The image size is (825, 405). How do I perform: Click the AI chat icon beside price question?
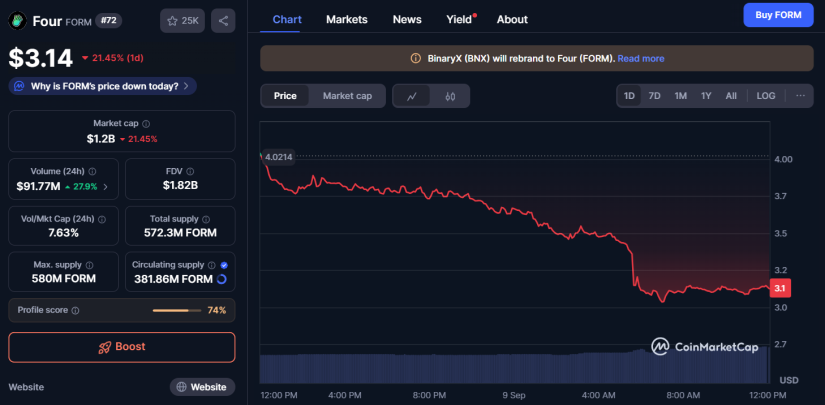click(19, 86)
